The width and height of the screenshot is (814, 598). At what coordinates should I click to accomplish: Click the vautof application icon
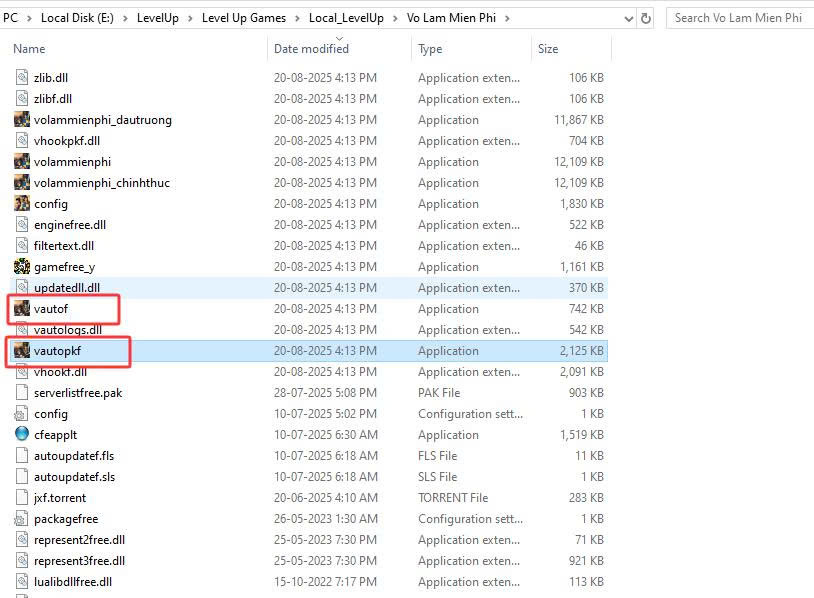click(22, 309)
